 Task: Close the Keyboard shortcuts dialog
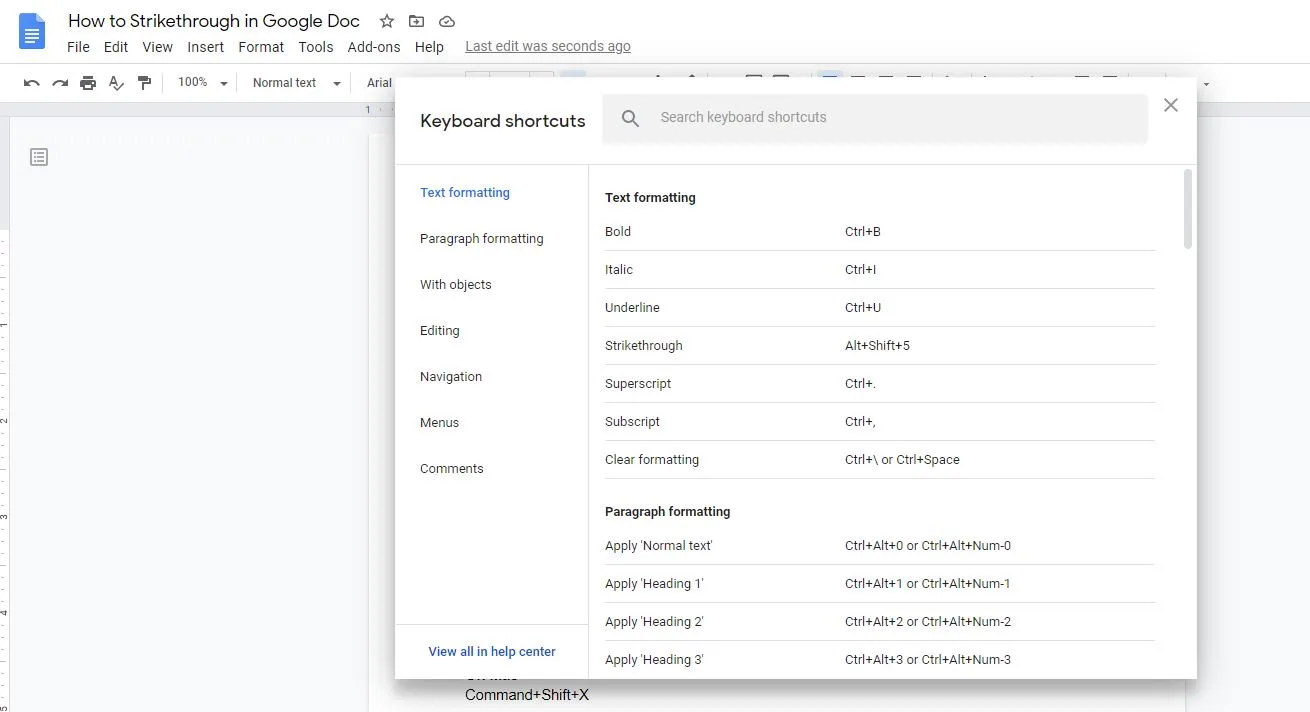tap(1171, 105)
